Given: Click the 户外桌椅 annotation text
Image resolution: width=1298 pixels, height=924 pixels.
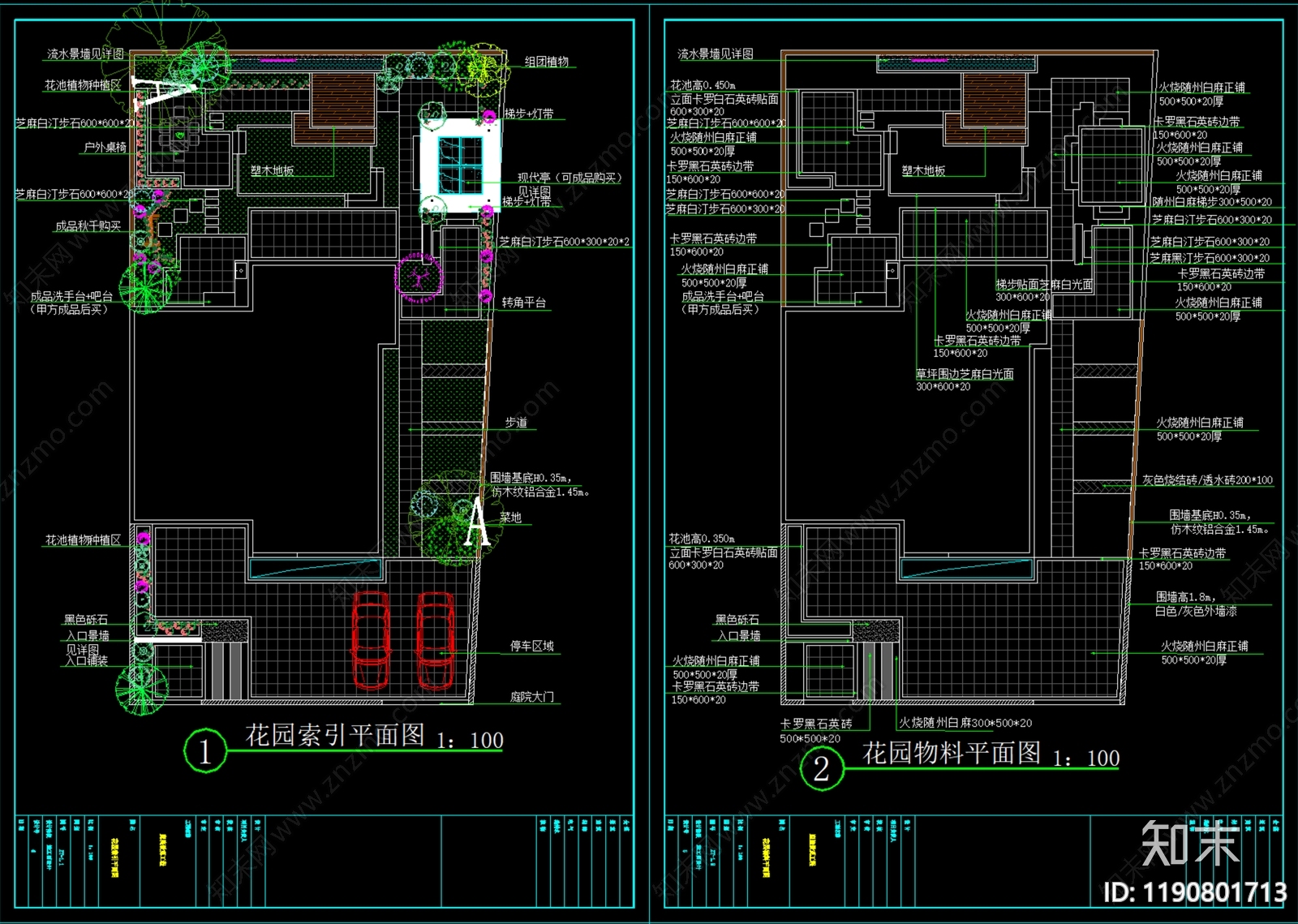Looking at the screenshot, I should (105, 148).
